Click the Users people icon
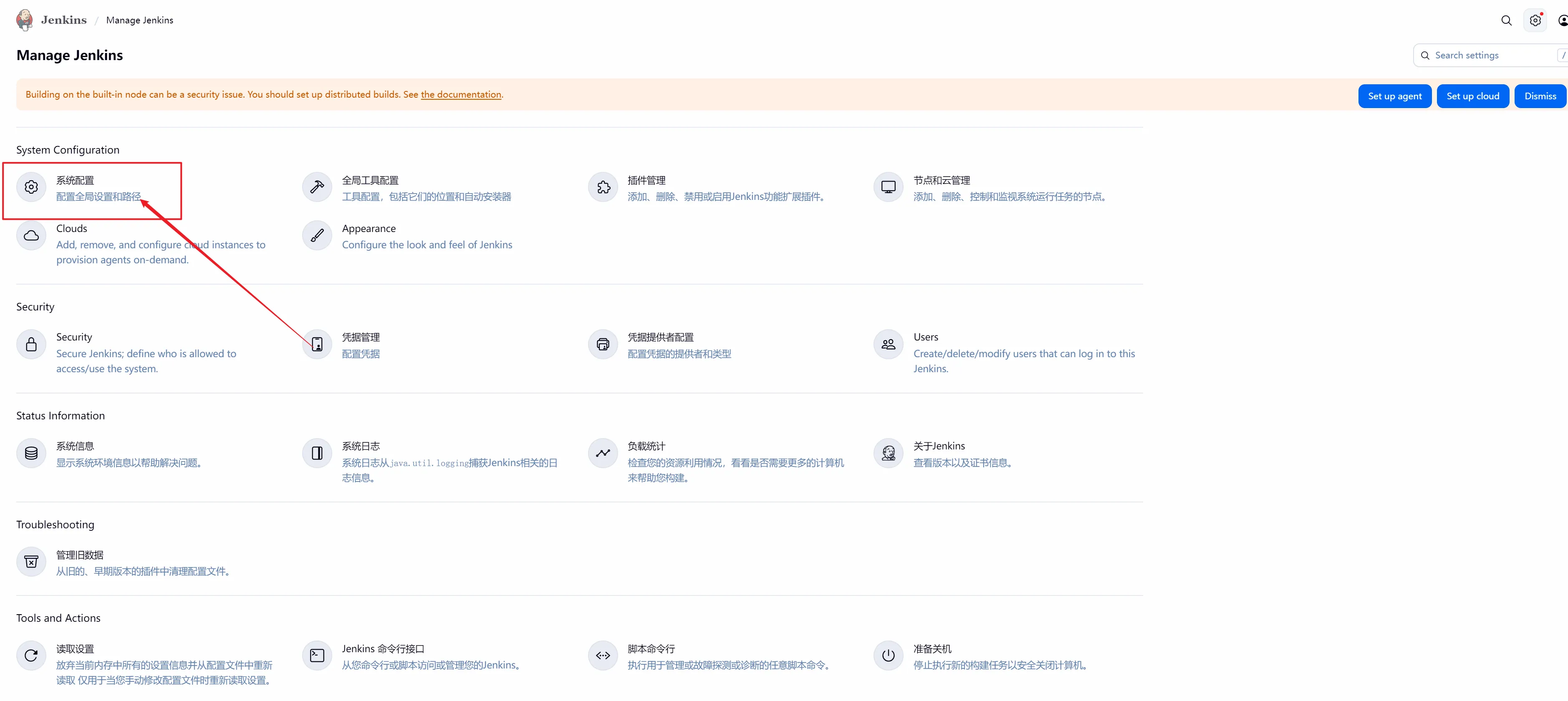The height and width of the screenshot is (701, 1568). click(x=888, y=344)
